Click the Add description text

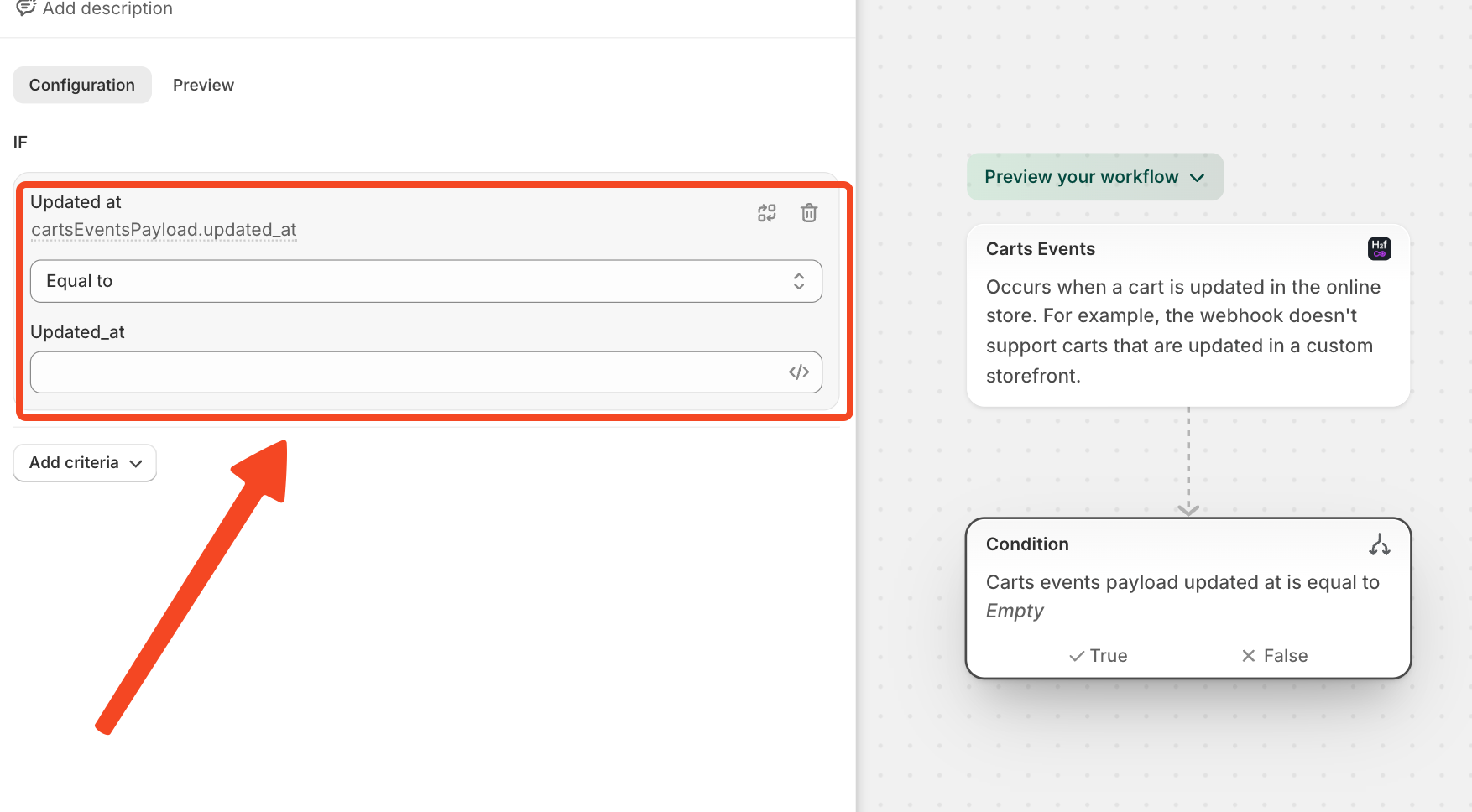click(107, 8)
